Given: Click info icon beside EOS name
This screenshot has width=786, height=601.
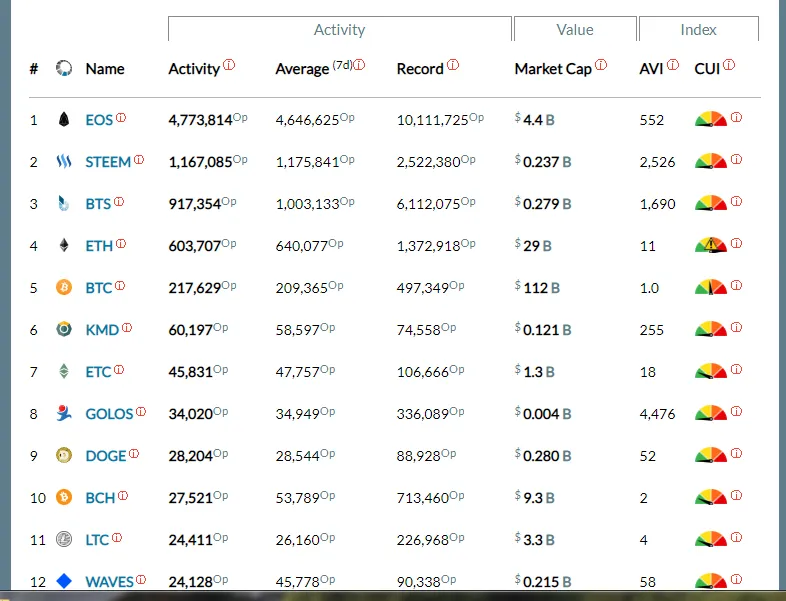Looking at the screenshot, I should (121, 118).
